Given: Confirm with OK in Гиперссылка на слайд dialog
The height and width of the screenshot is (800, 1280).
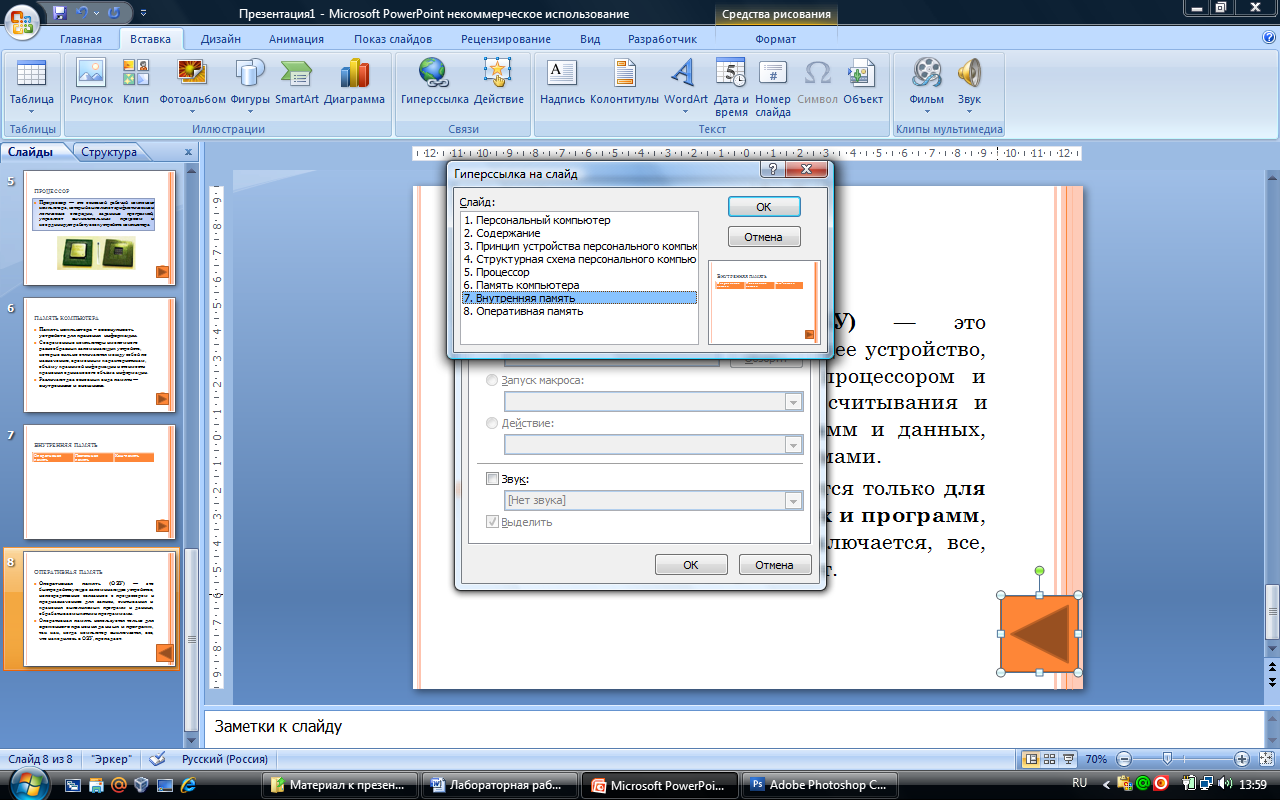Looking at the screenshot, I should (764, 207).
